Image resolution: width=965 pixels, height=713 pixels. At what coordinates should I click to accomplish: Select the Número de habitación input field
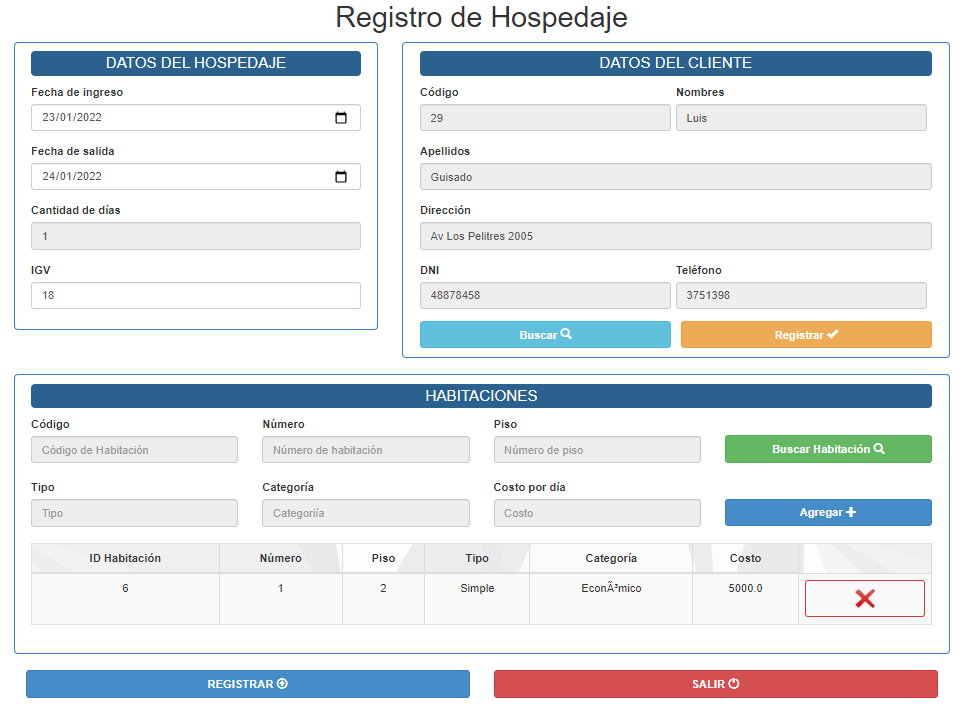pyautogui.click(x=365, y=449)
